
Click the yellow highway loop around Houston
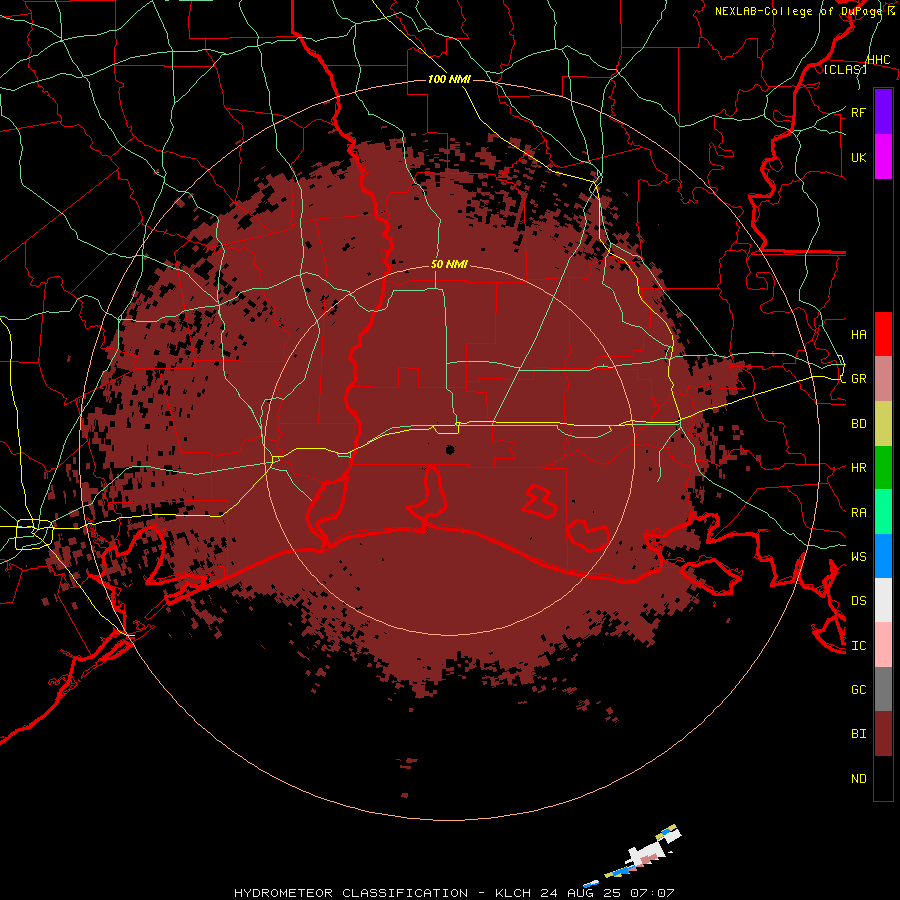pos(32,533)
